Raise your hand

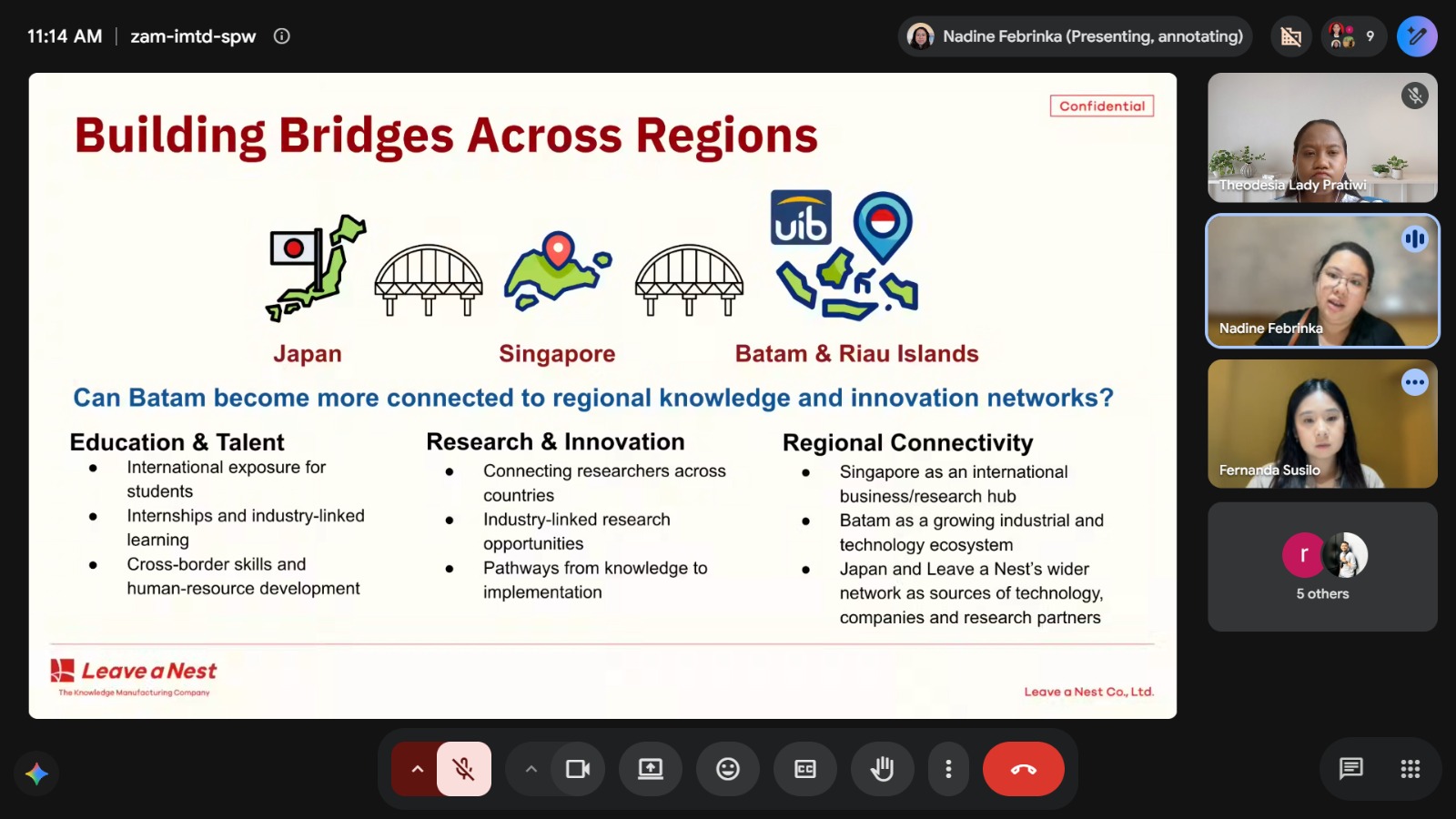pyautogui.click(x=882, y=769)
